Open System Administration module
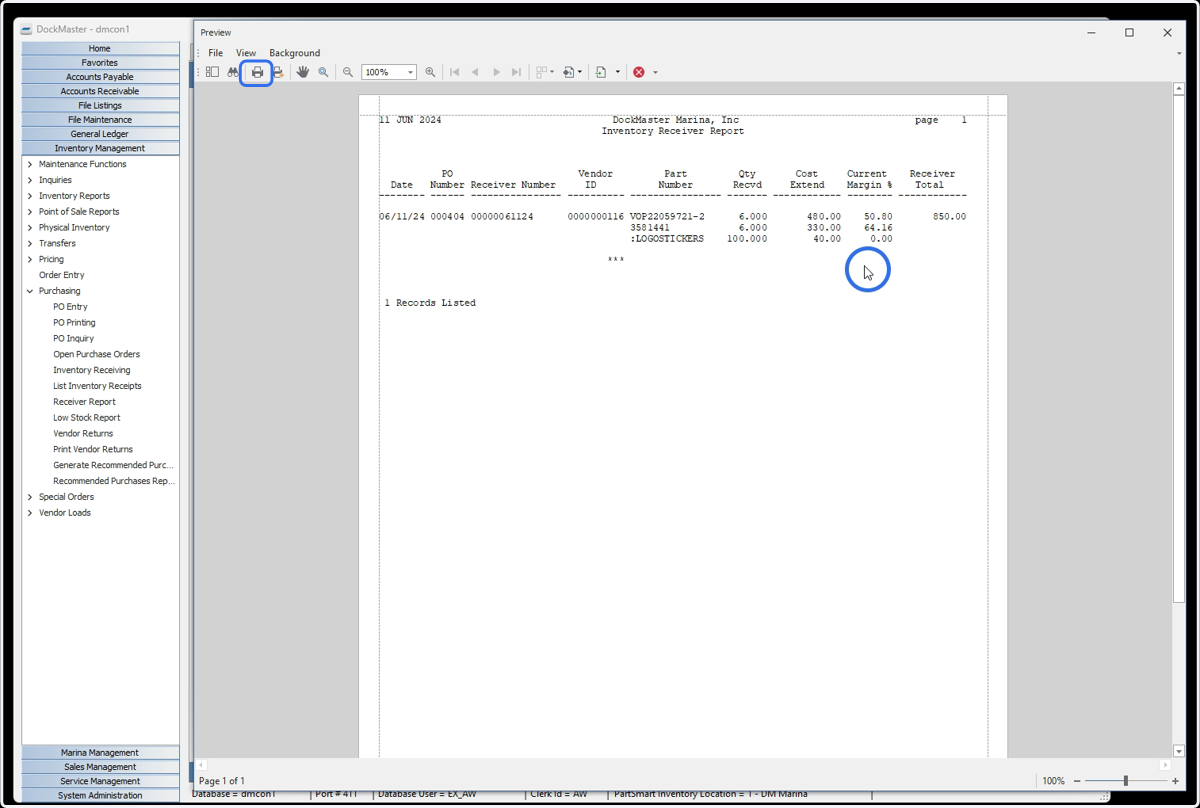1200x808 pixels. [100, 796]
